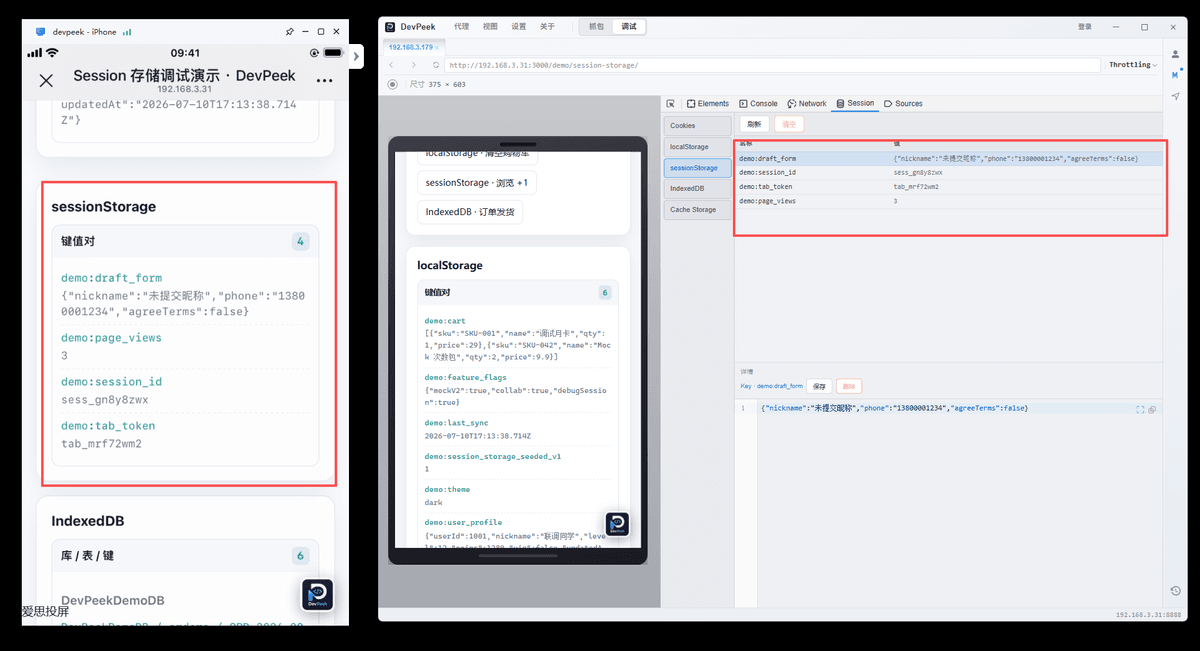The image size is (1200, 651).
Task: Click the blue M icon in right sidebar
Action: click(1176, 75)
